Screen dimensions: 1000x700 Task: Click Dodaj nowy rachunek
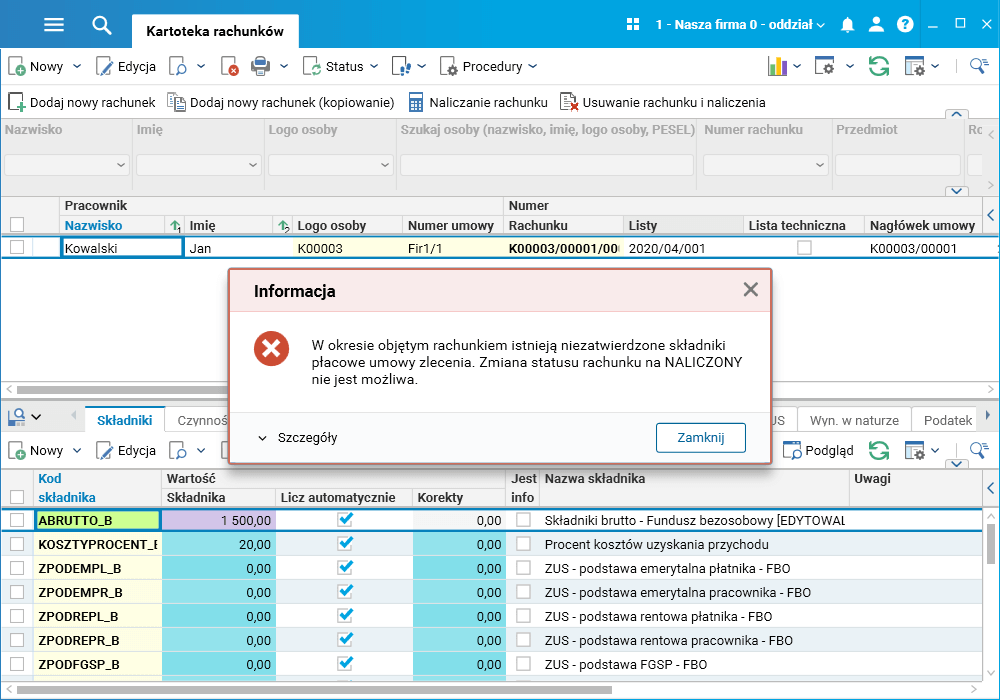pyautogui.click(x=82, y=102)
